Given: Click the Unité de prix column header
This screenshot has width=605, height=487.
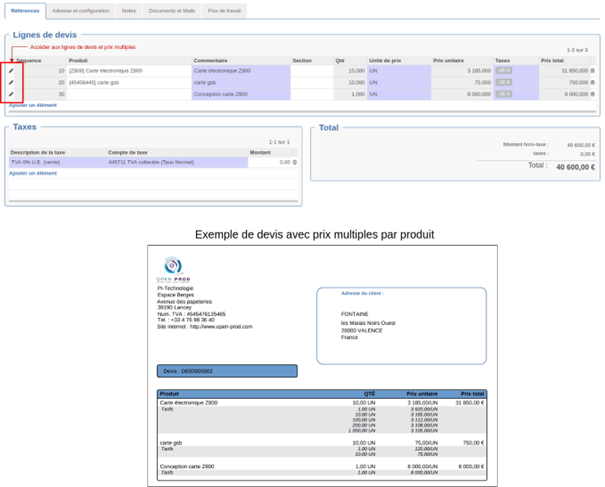Looking at the screenshot, I should tap(385, 61).
